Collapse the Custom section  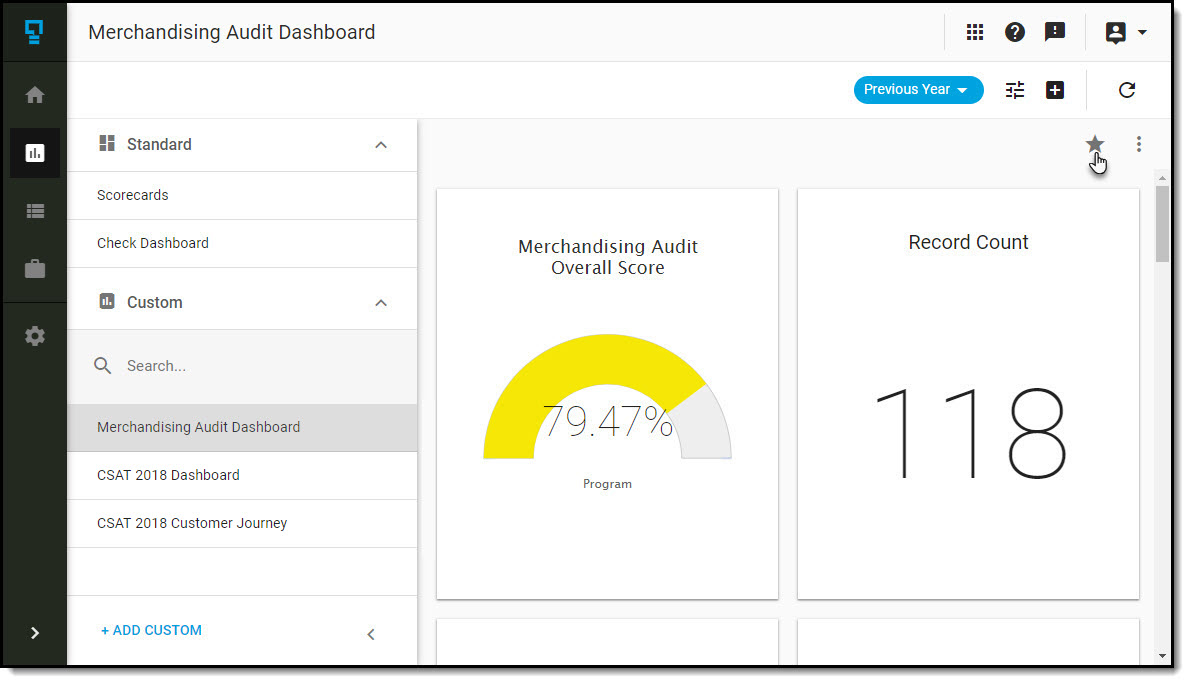click(381, 302)
